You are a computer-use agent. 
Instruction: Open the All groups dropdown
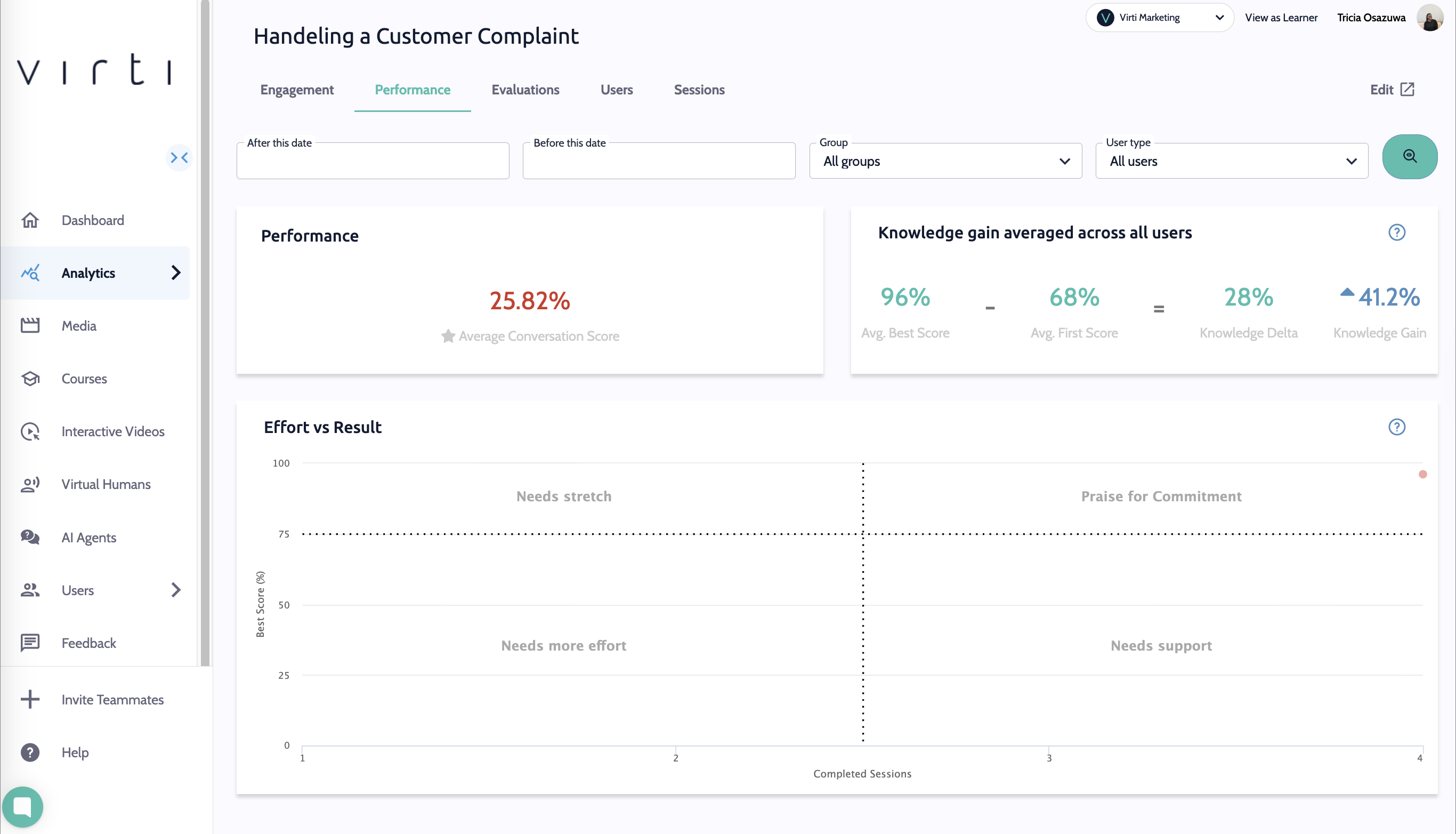945,161
